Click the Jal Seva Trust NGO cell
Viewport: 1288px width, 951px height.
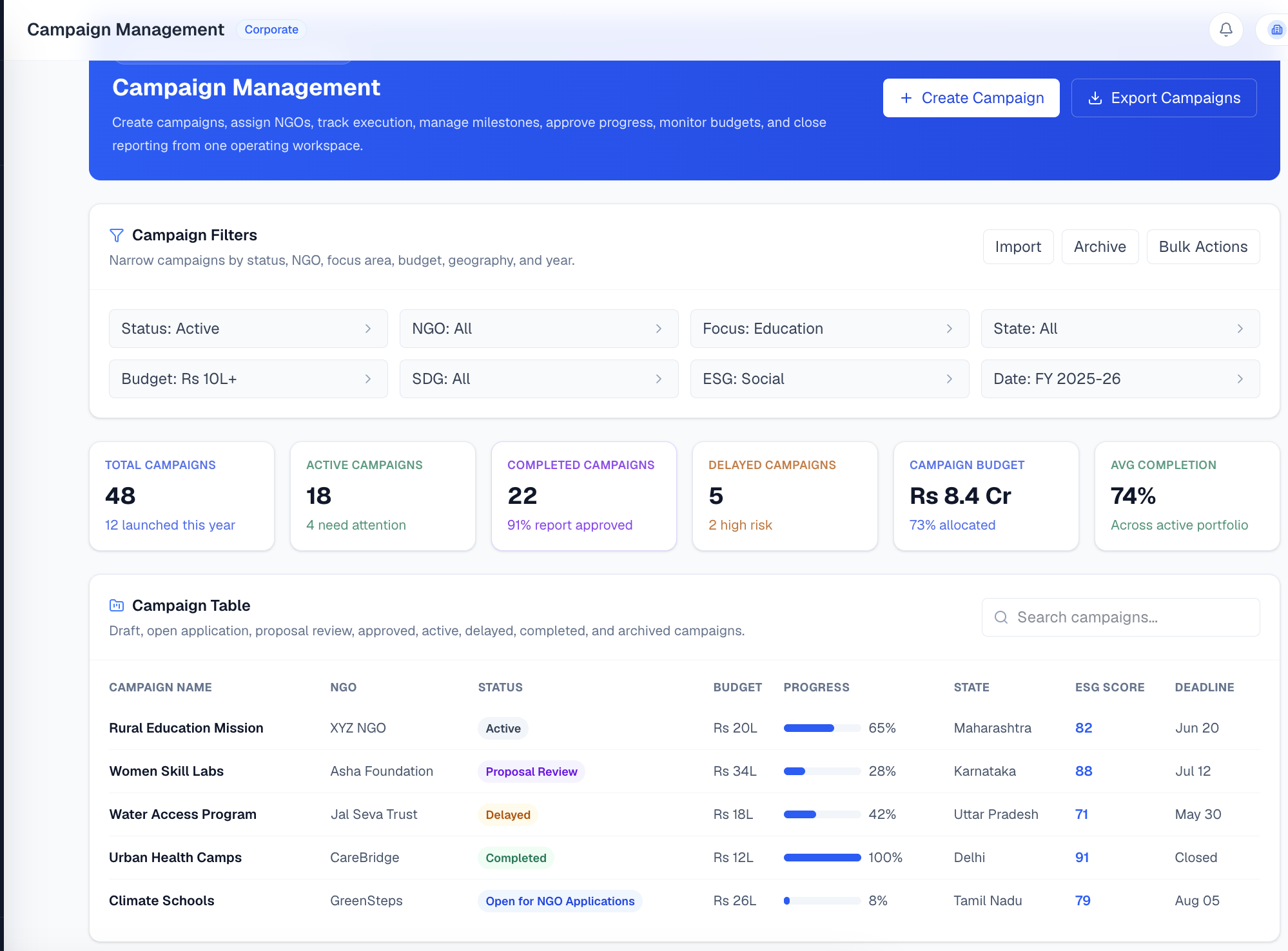tap(374, 814)
